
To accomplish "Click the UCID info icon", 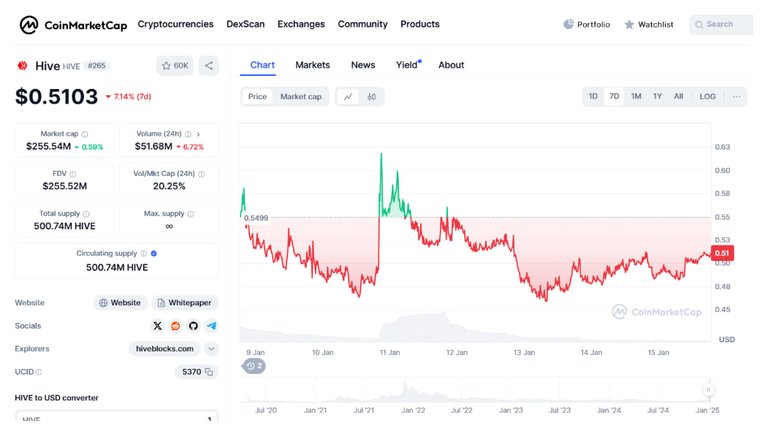I will [x=39, y=372].
